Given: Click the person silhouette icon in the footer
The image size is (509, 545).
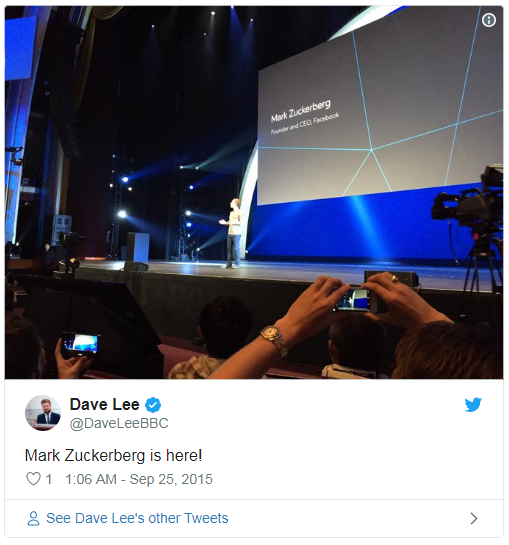Looking at the screenshot, I should tap(33, 518).
